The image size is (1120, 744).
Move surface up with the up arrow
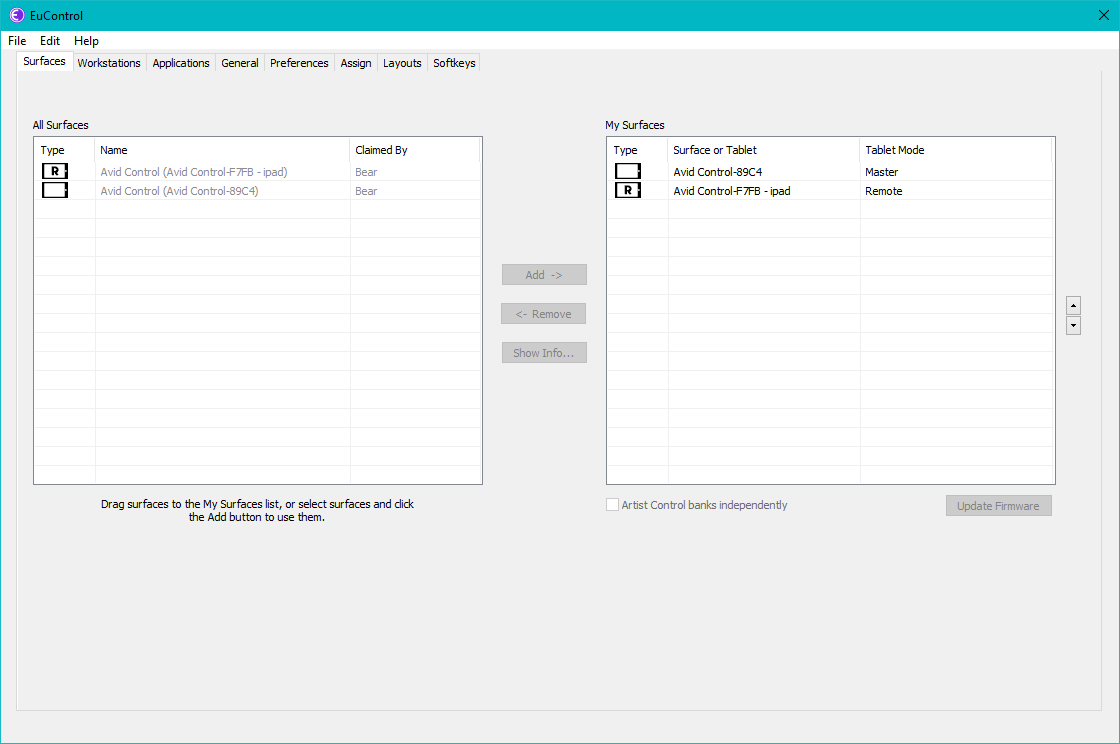[x=1073, y=305]
